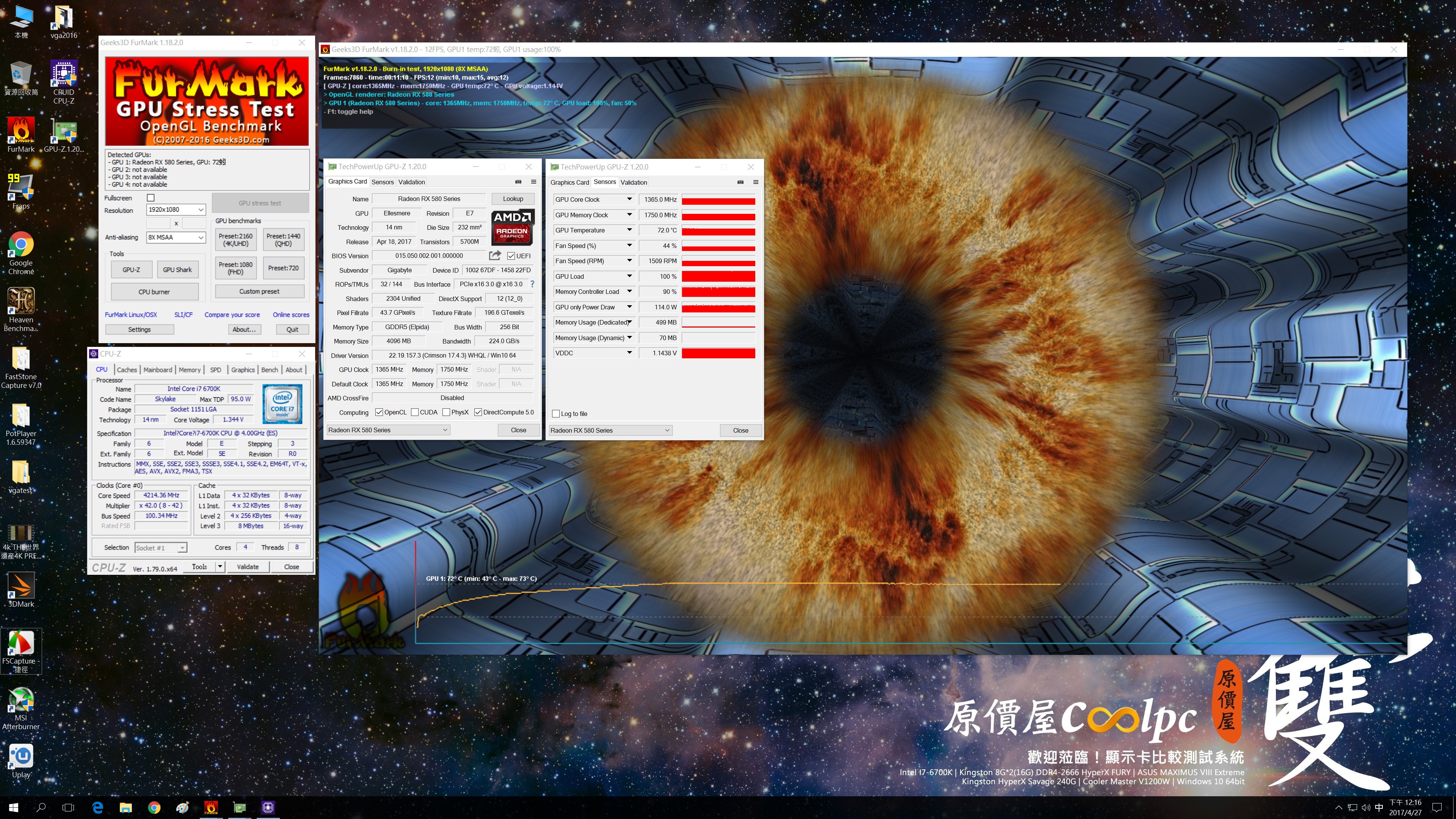The image size is (1456, 819).
Task: Open the vga2016 desktop folder
Action: 64,22
